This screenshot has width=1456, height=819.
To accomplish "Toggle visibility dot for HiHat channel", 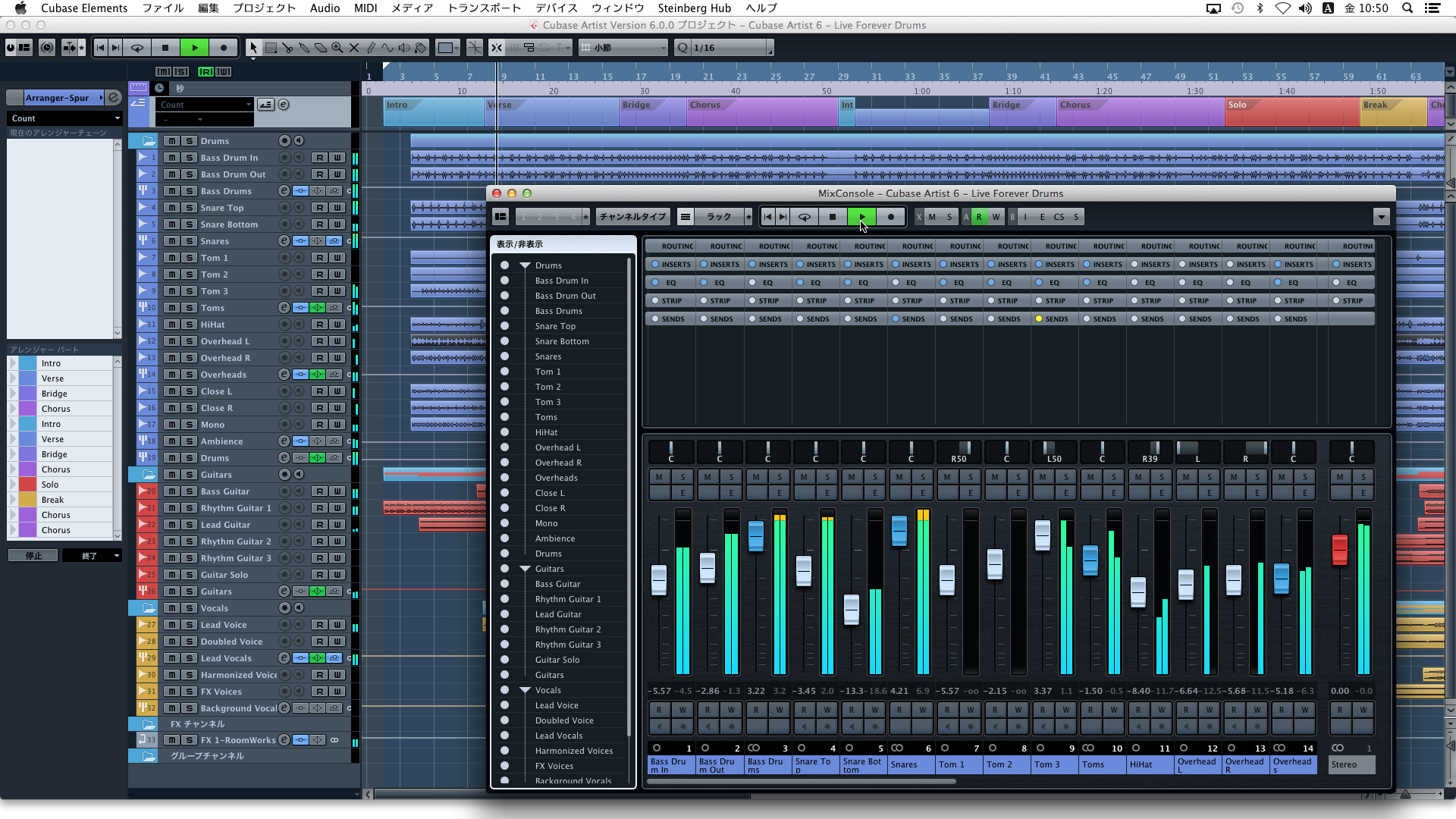I will click(504, 432).
